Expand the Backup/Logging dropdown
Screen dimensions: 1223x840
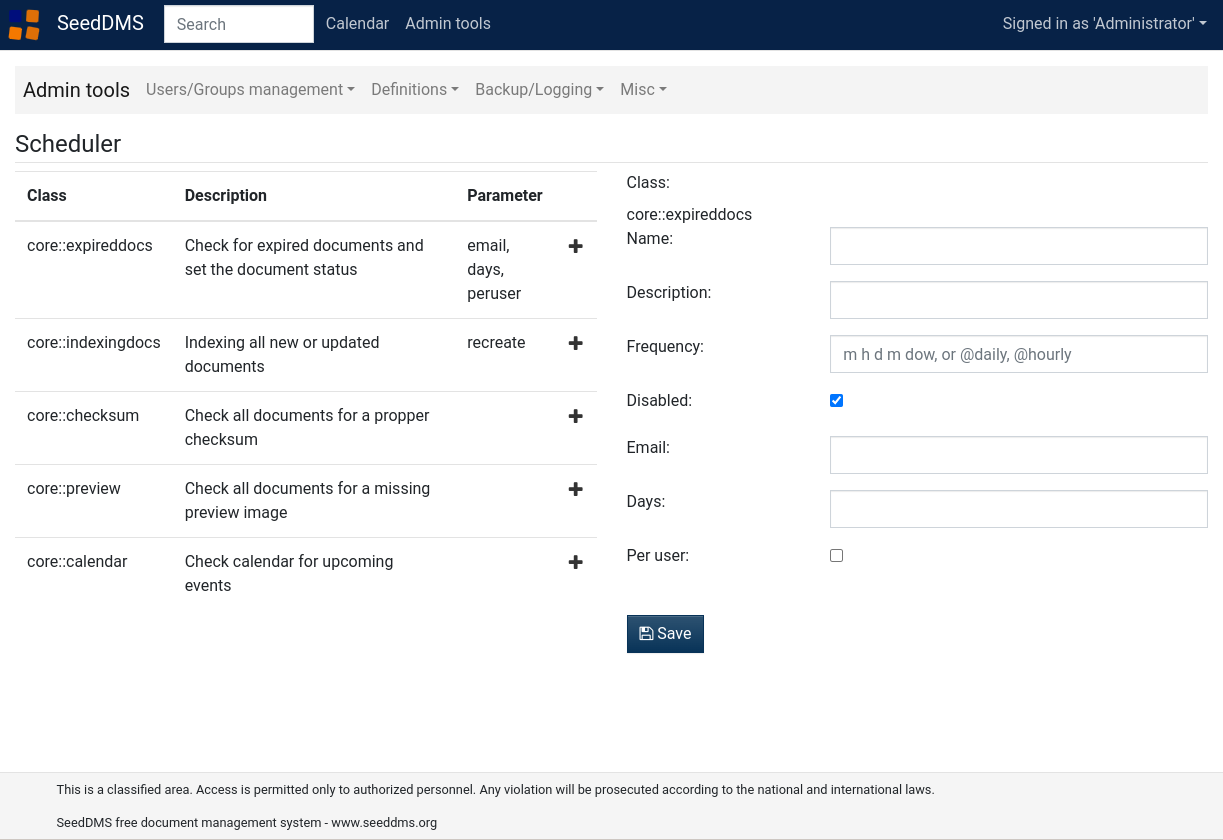click(x=539, y=90)
